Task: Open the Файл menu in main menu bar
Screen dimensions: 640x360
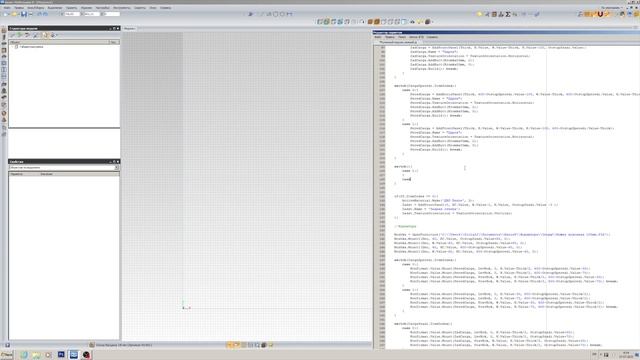Action: [7, 8]
